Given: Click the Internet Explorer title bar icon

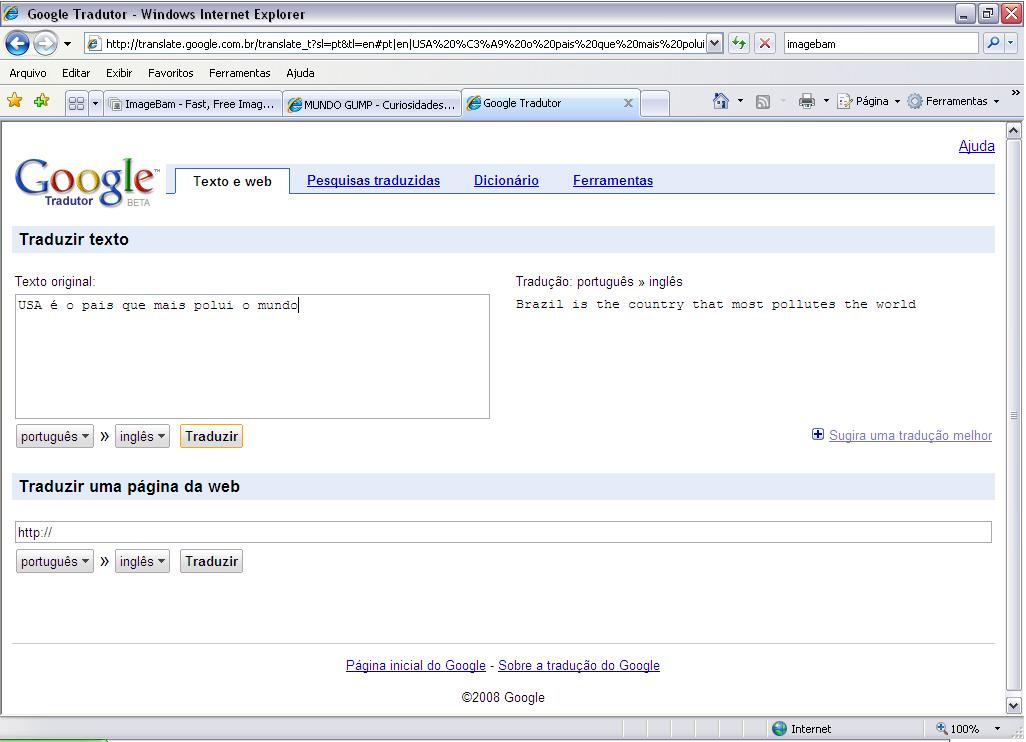Looking at the screenshot, I should tap(12, 14).
